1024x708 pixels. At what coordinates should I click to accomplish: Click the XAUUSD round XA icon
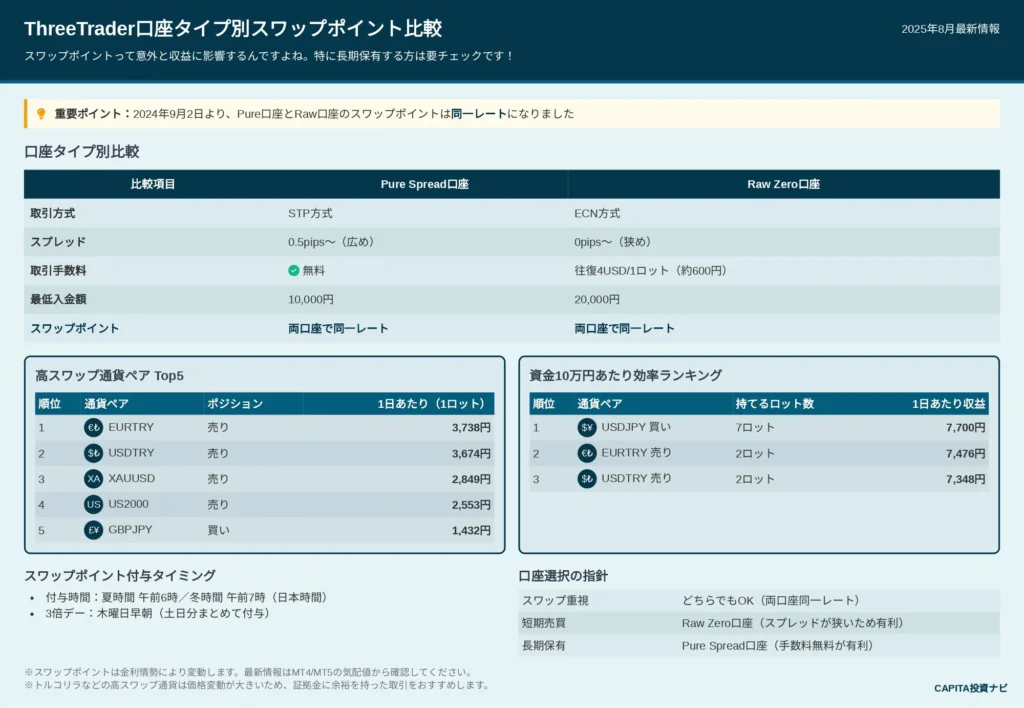(93, 479)
